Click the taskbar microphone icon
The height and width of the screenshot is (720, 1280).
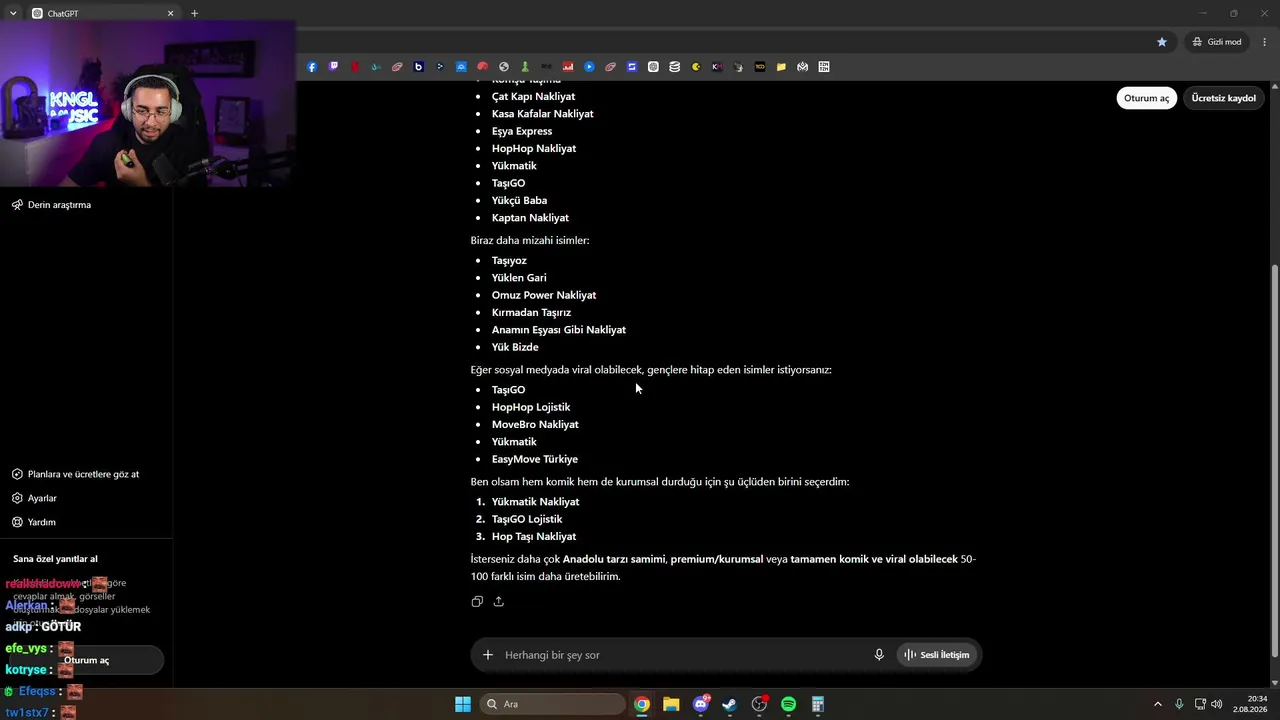[x=1179, y=704]
